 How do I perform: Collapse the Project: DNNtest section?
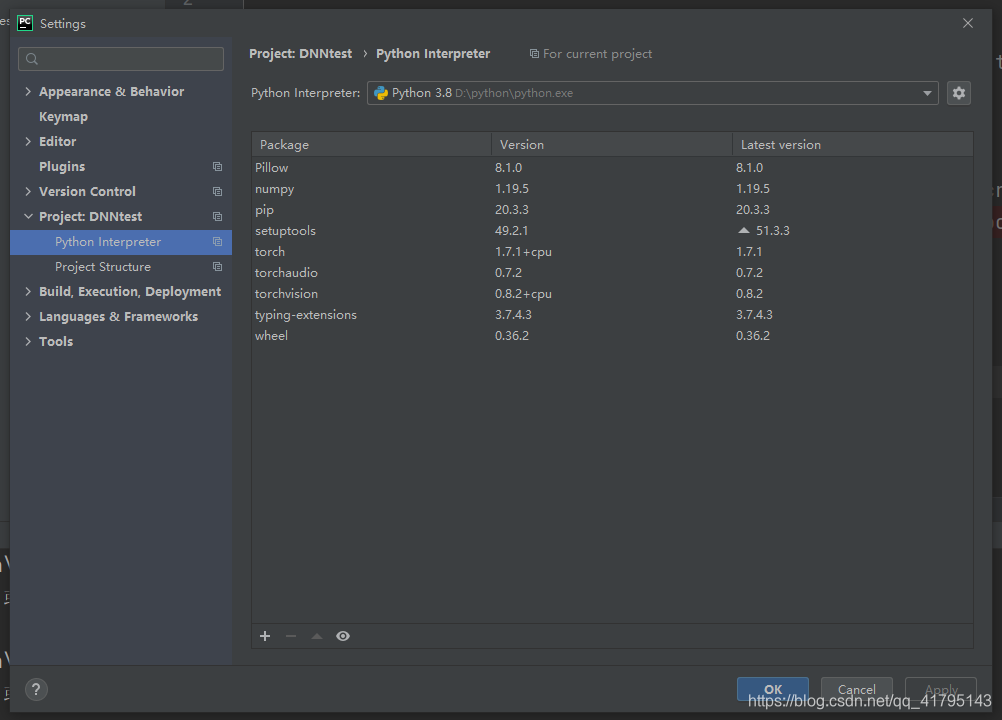28,217
